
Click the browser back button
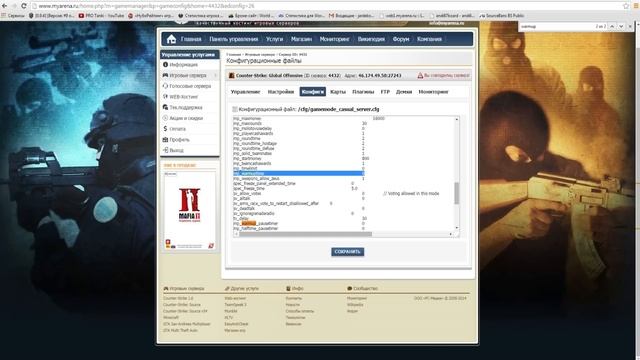point(4,6)
